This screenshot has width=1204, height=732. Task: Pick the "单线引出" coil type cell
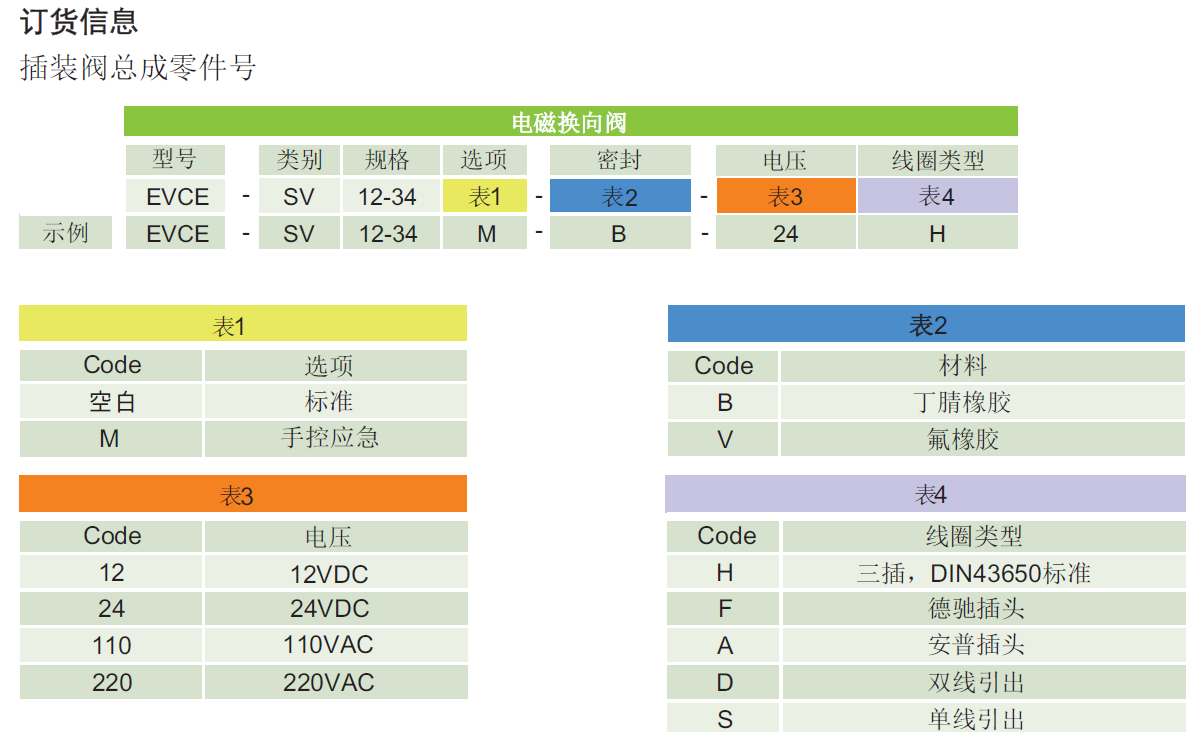[982, 718]
